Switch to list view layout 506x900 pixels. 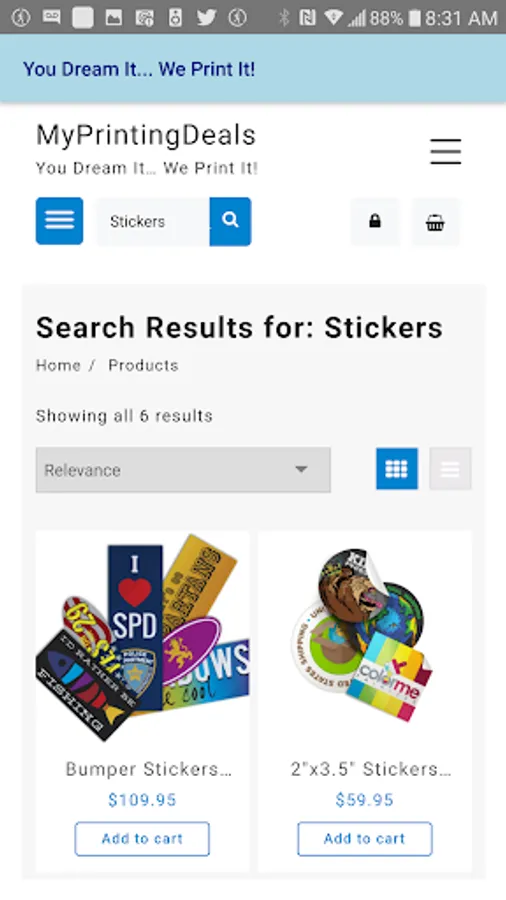[450, 469]
